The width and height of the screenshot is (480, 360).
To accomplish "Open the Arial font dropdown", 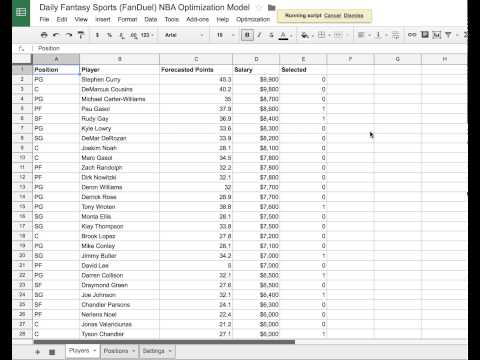I will coord(184,35).
